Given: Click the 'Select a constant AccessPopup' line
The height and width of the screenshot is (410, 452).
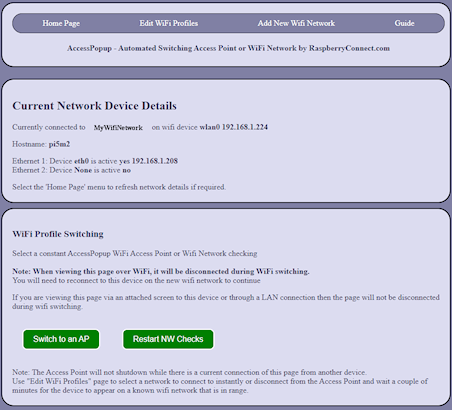Looking at the screenshot, I should [x=135, y=254].
